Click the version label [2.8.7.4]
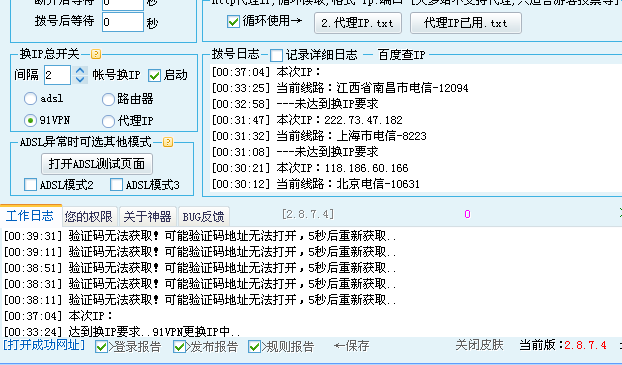The image size is (622, 365). click(x=308, y=214)
